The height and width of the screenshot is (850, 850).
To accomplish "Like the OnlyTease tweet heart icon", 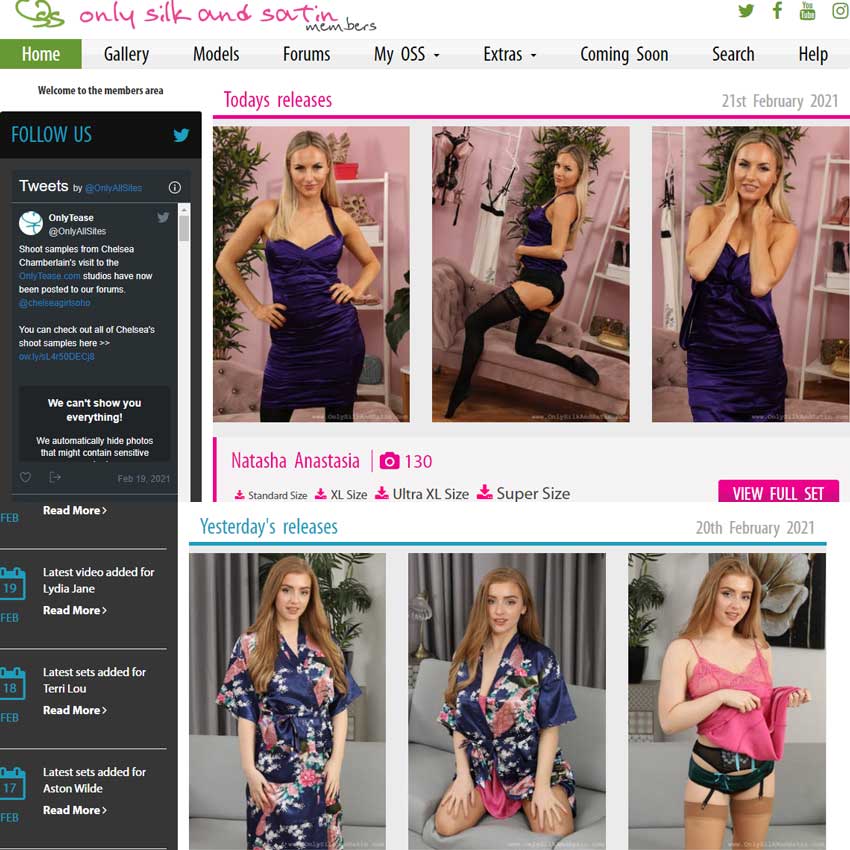I will [25, 477].
